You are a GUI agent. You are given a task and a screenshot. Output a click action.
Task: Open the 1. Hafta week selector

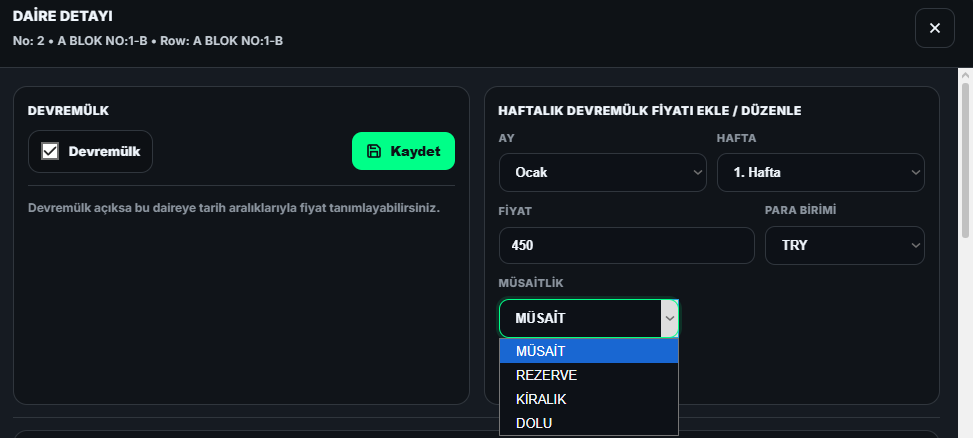point(820,172)
